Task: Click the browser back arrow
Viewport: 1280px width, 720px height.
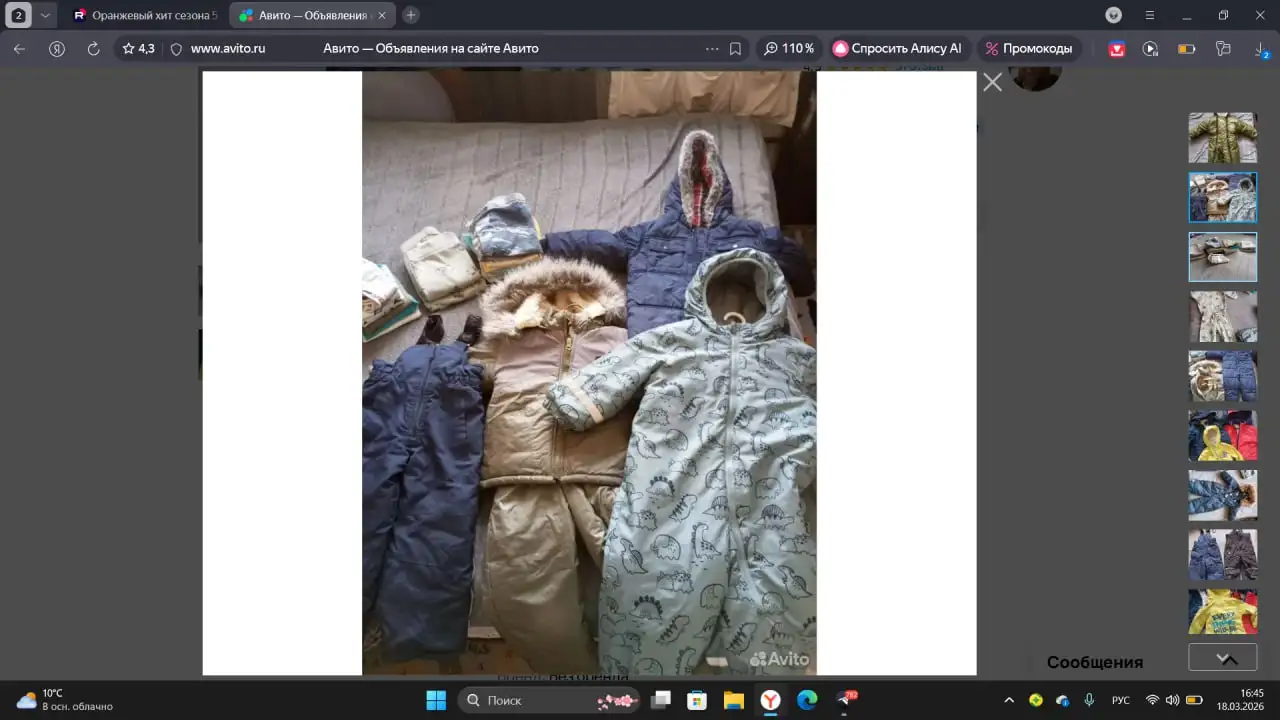Action: 19,48
